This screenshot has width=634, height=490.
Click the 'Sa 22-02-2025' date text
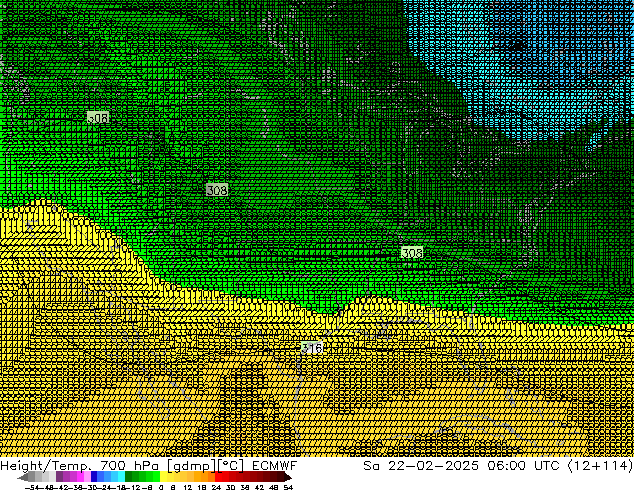421,466
